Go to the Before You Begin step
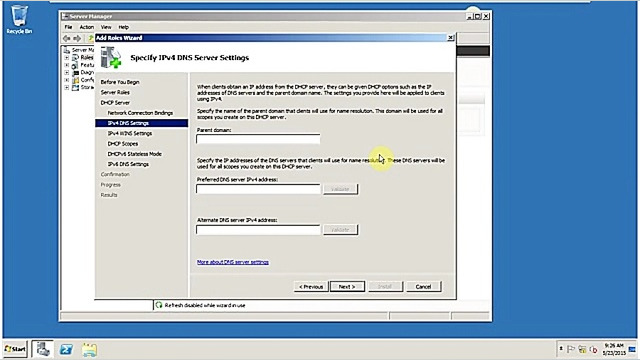Viewport: 640px width, 360px height. pos(120,82)
